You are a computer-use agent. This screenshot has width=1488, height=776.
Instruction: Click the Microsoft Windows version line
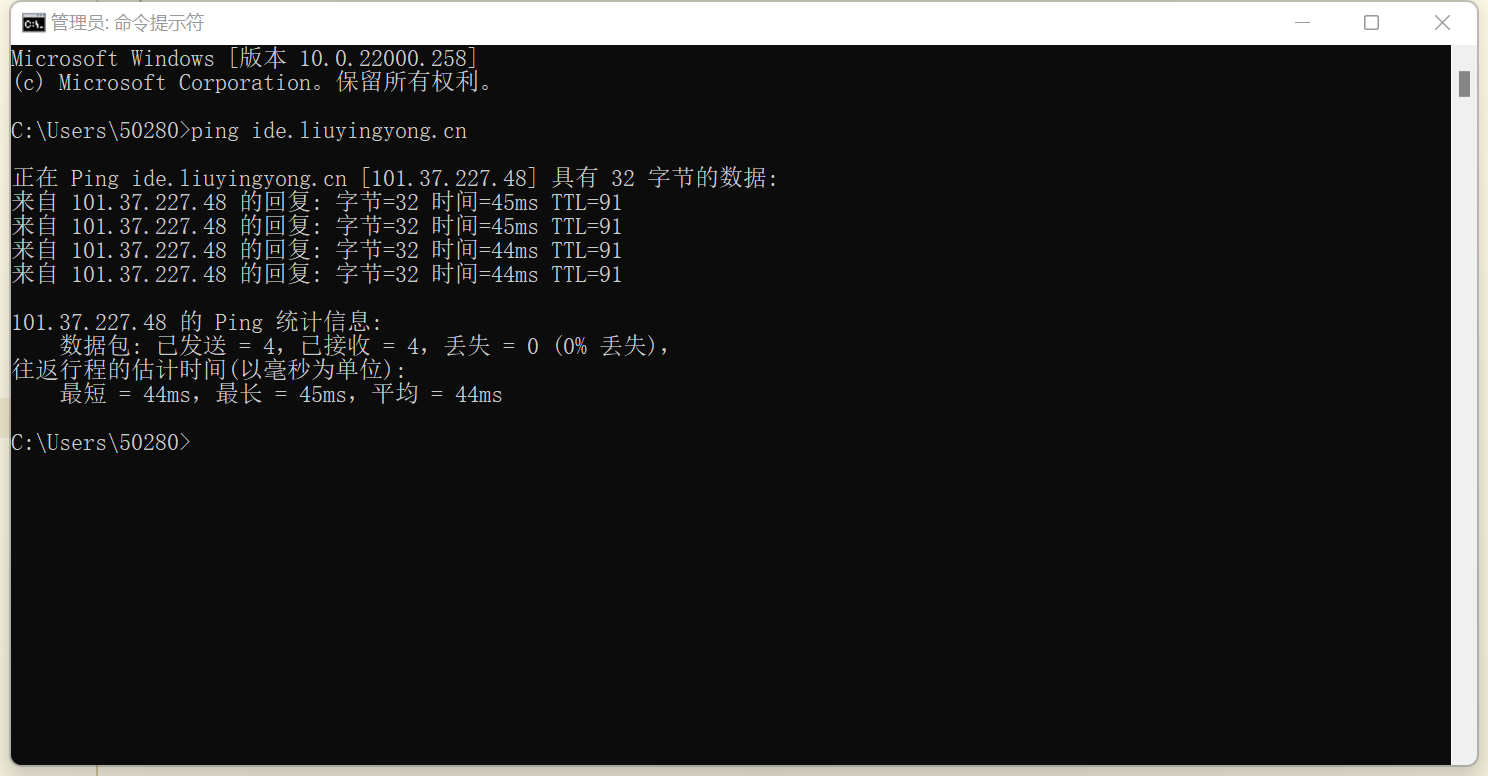pos(244,59)
